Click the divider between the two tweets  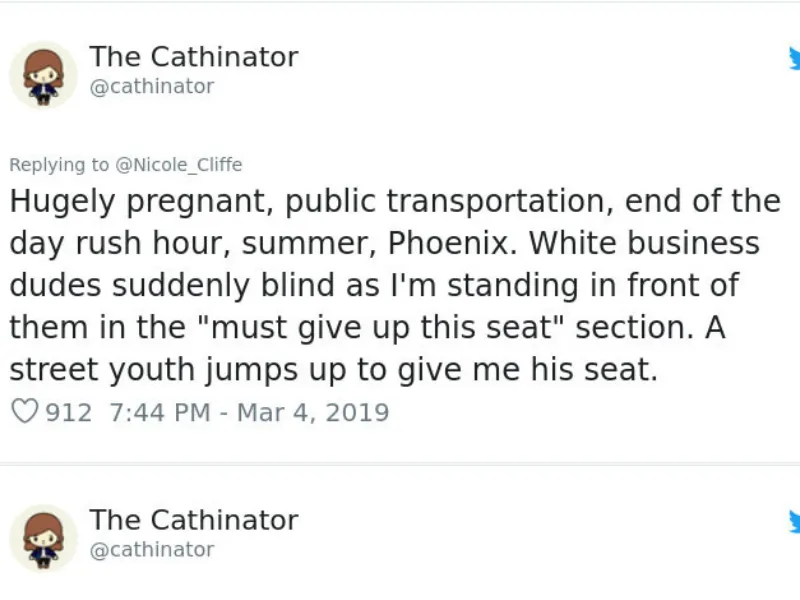(400, 464)
